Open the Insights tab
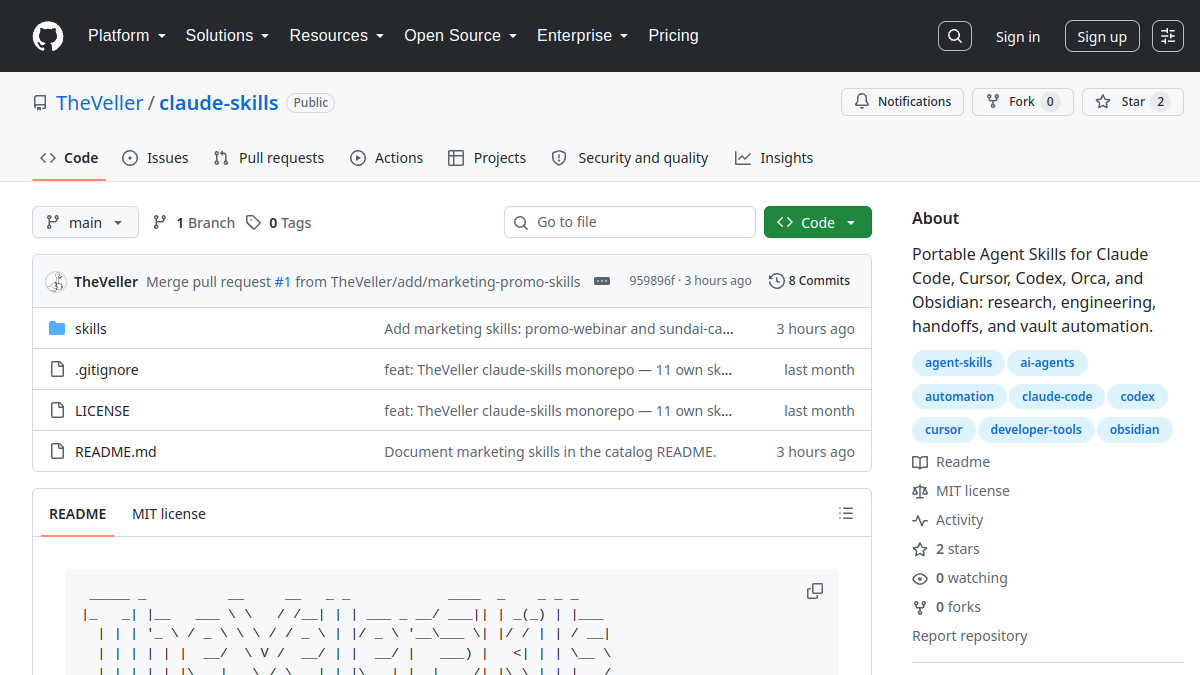This screenshot has width=1200, height=675. coord(774,158)
